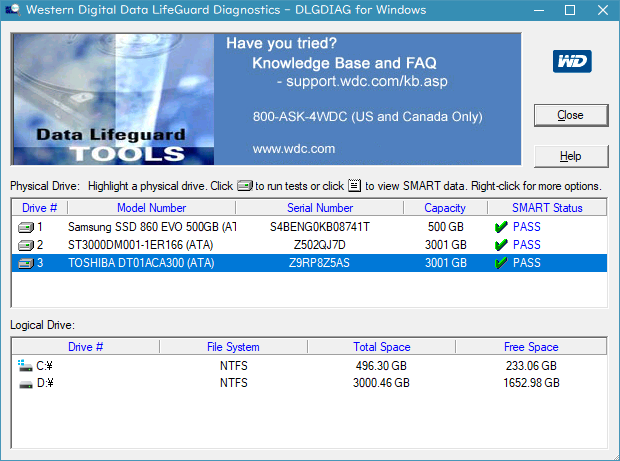620x461 pixels.
Task: Click the 500 GB capacity cell
Action: click(x=446, y=227)
